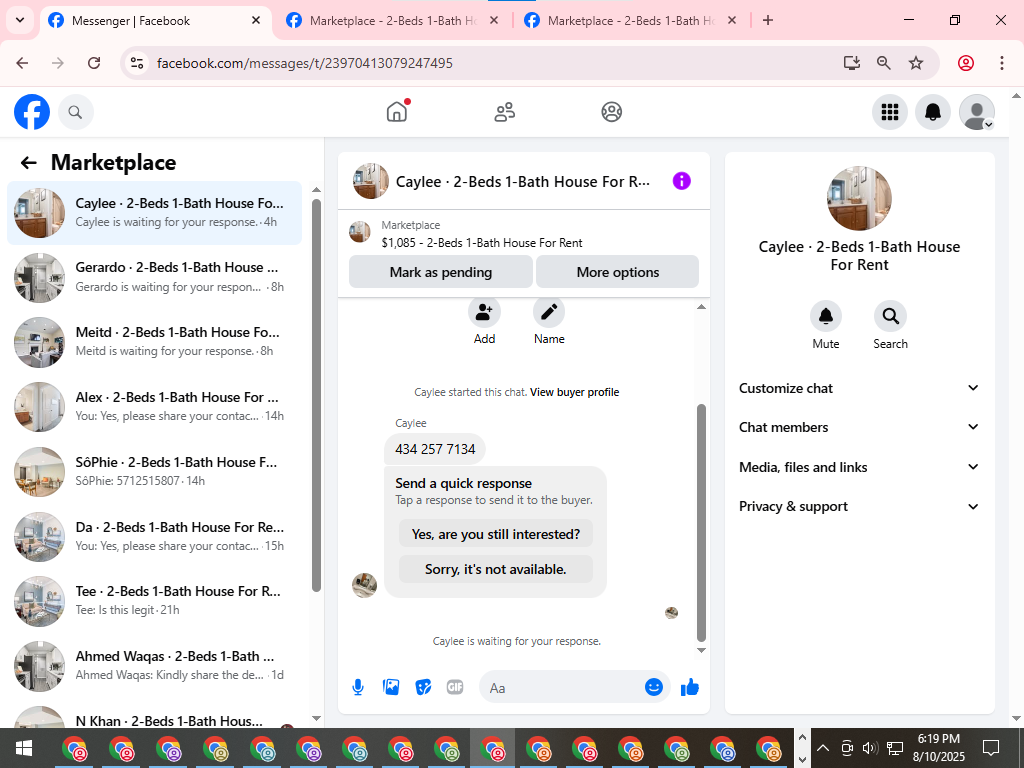Image resolution: width=1024 pixels, height=768 pixels.
Task: Open the Groups icon in the top navigation
Action: tap(611, 112)
